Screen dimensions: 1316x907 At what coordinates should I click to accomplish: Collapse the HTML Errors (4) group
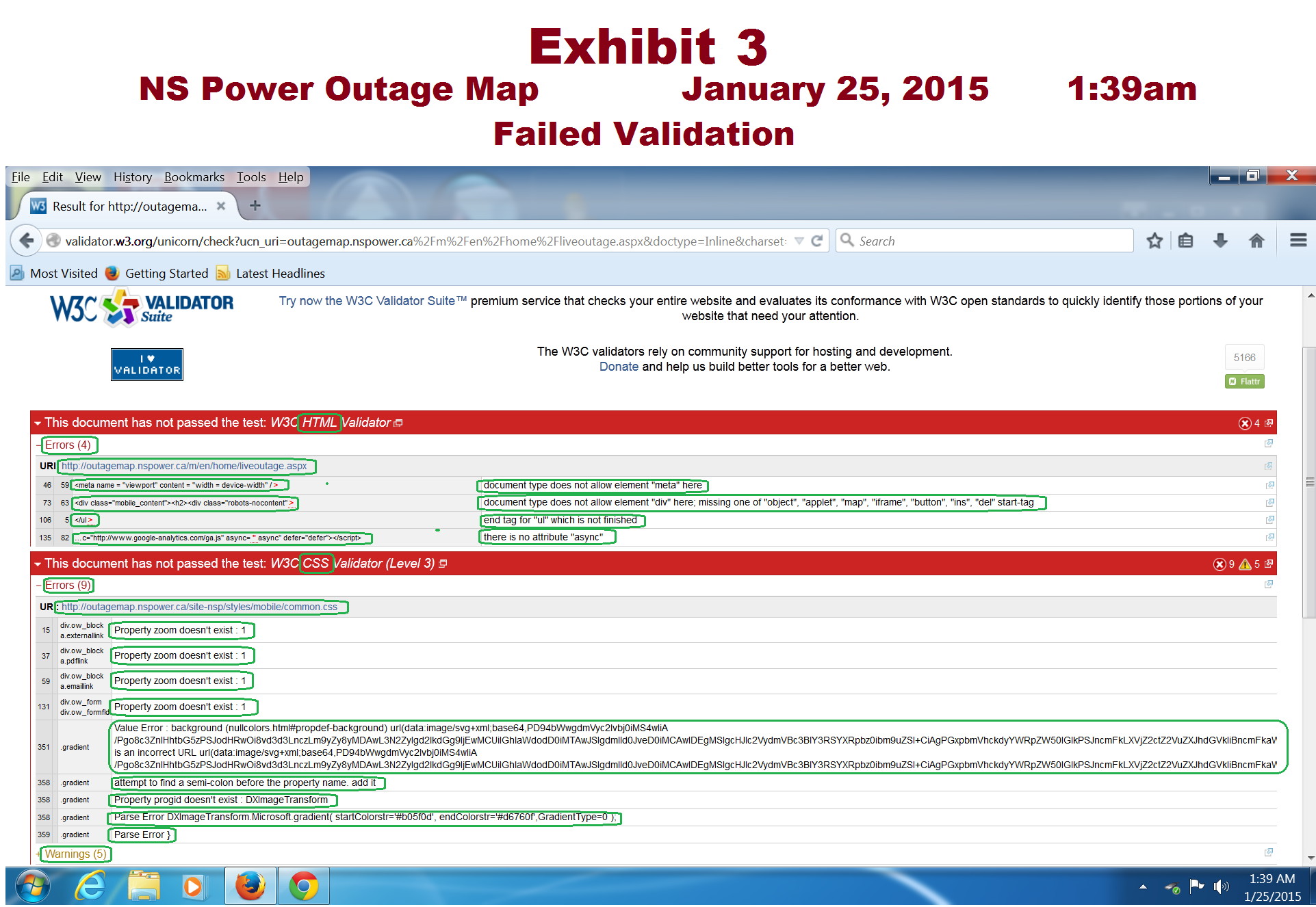tap(40, 445)
